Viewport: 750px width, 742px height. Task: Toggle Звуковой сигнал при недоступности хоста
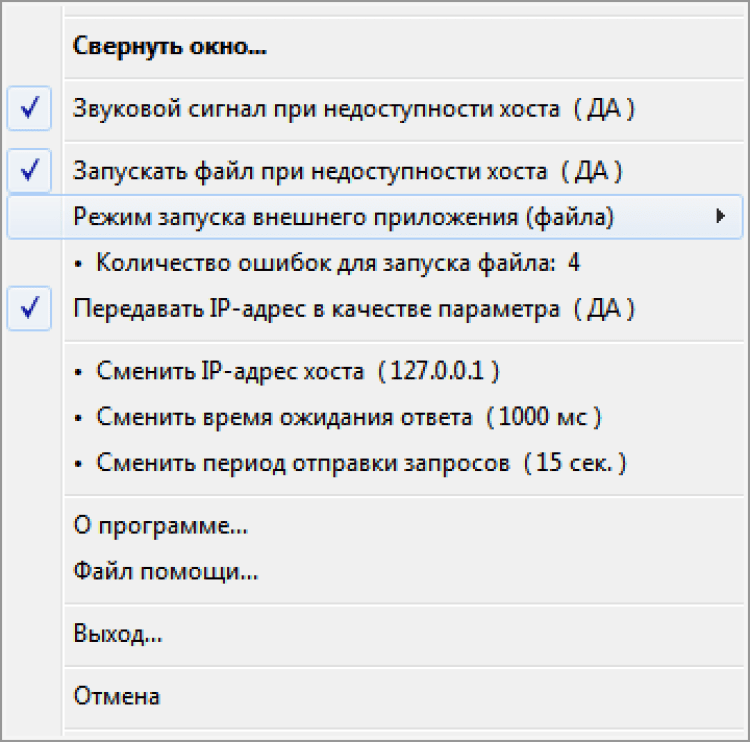pyautogui.click(x=354, y=109)
